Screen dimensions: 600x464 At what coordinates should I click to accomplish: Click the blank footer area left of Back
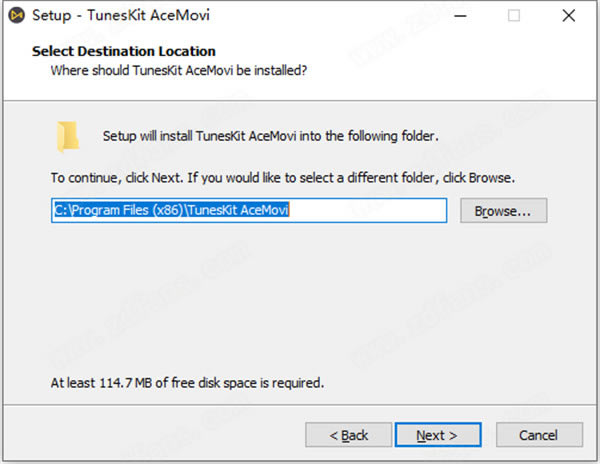[x=150, y=435]
